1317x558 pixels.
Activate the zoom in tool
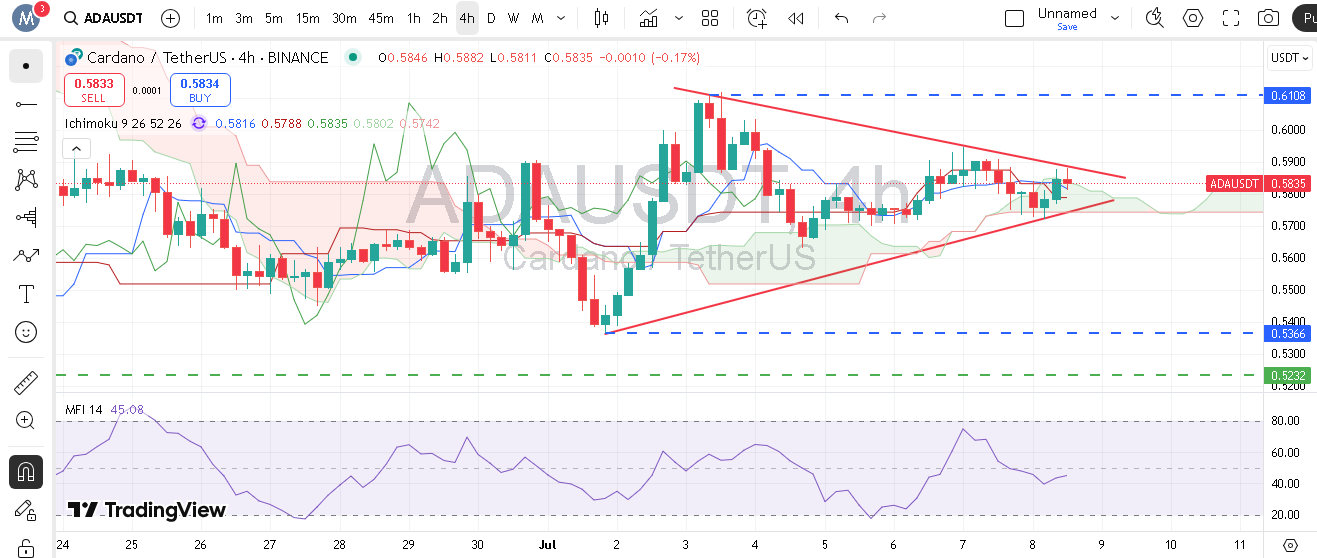[26, 420]
